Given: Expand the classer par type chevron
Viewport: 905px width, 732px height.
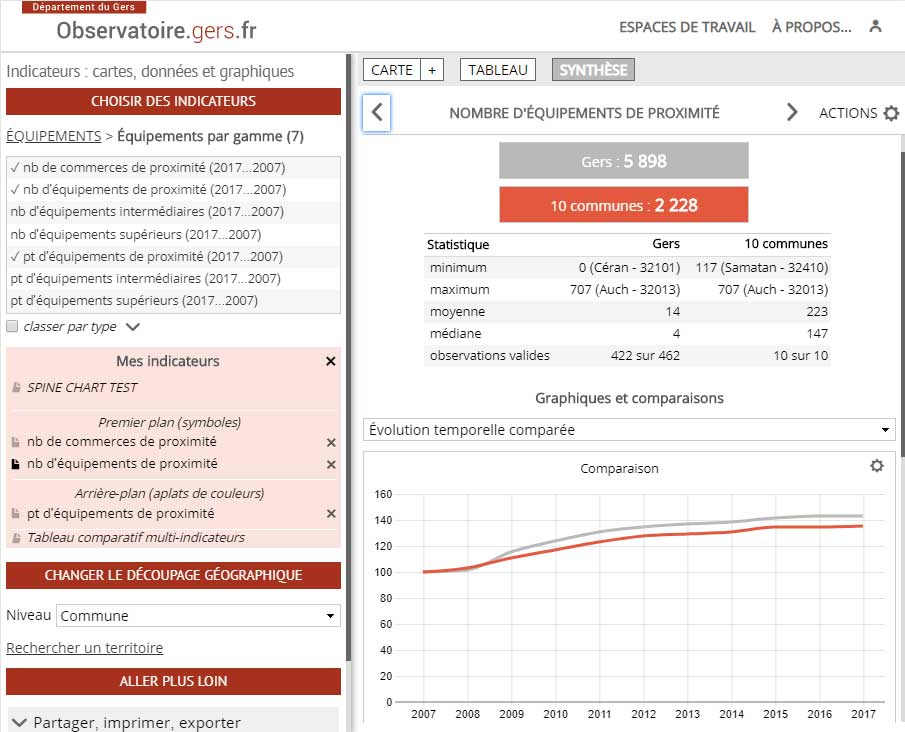Looking at the screenshot, I should 133,327.
